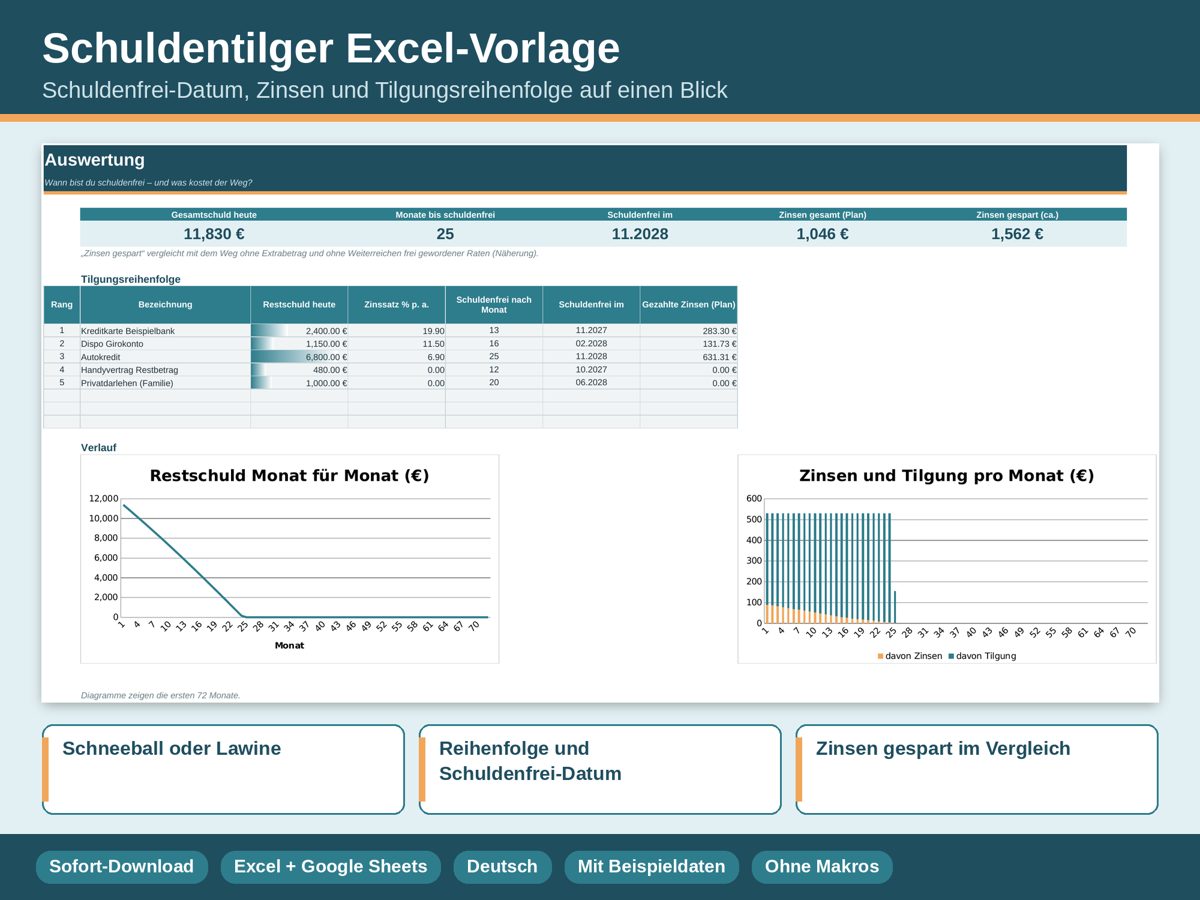Click the Sofort-Download pill

122,867
